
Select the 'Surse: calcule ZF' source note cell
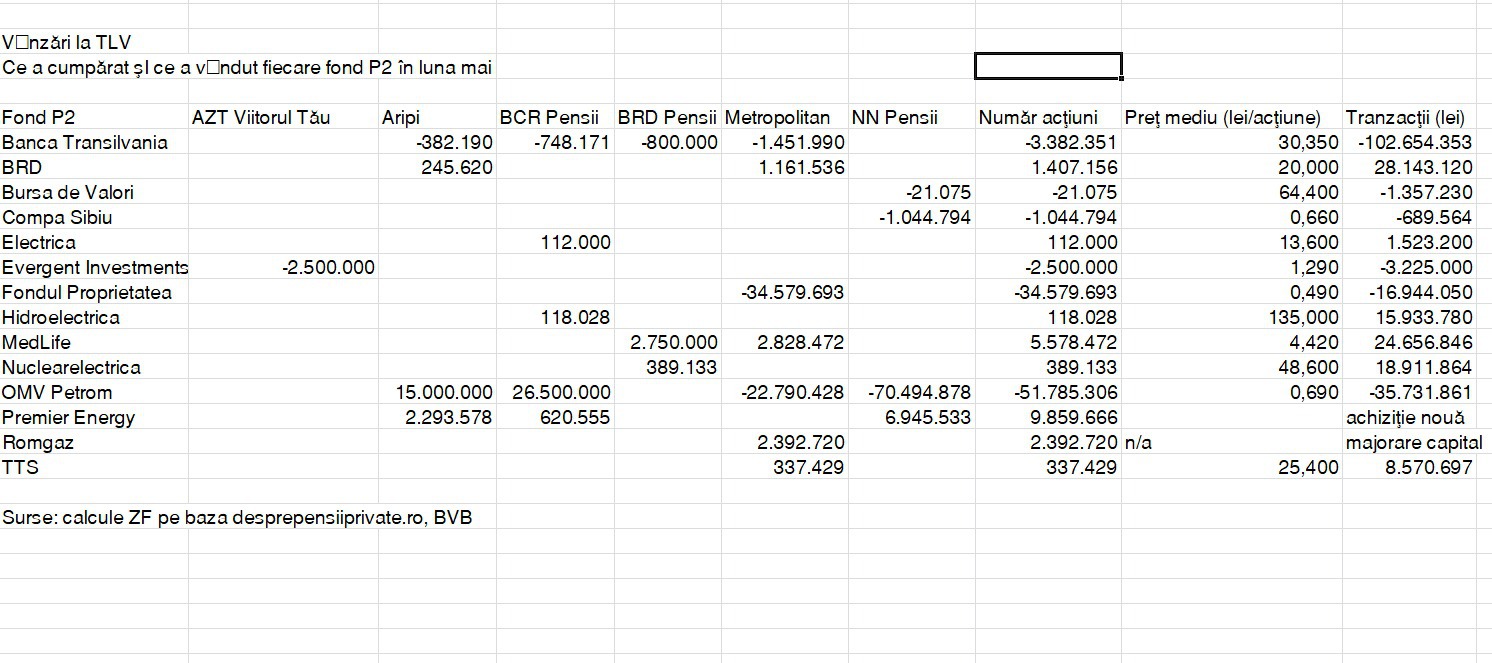click(237, 517)
